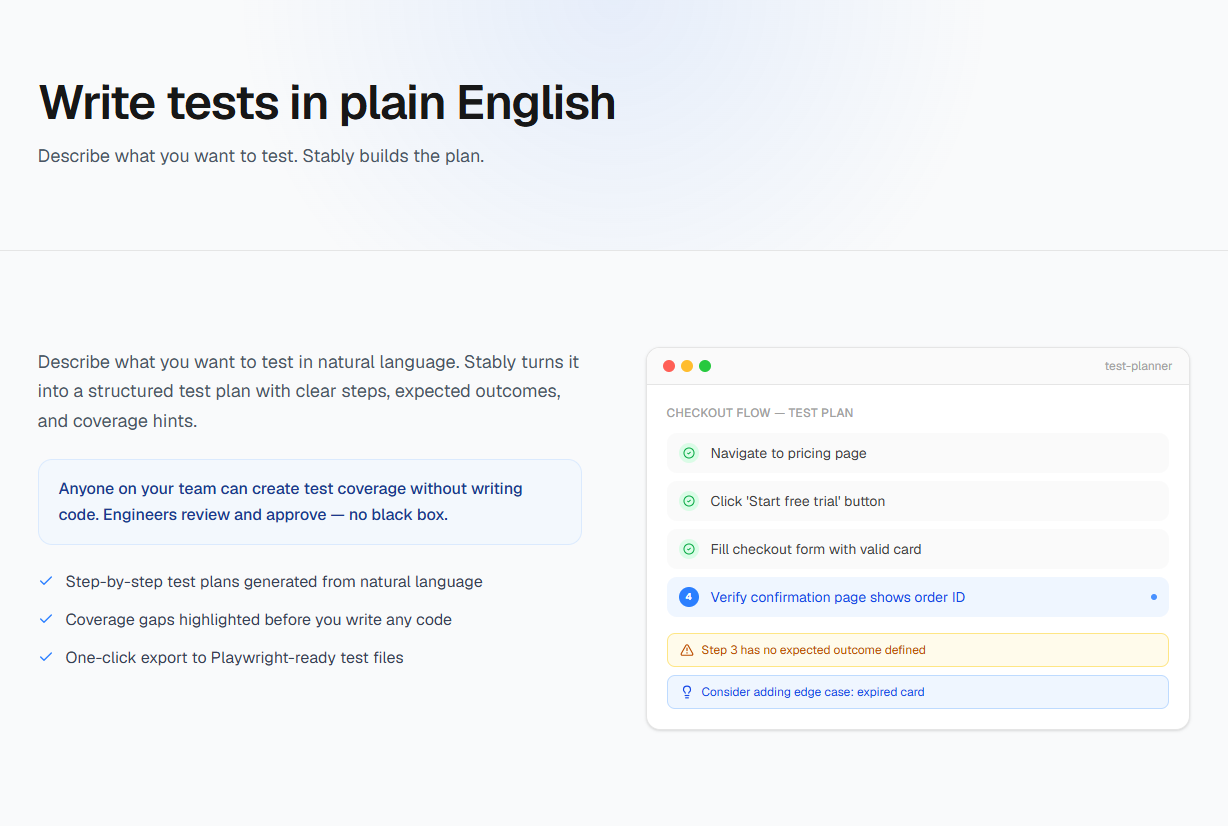Click the test-planner window title label
1228x826 pixels.
1138,366
